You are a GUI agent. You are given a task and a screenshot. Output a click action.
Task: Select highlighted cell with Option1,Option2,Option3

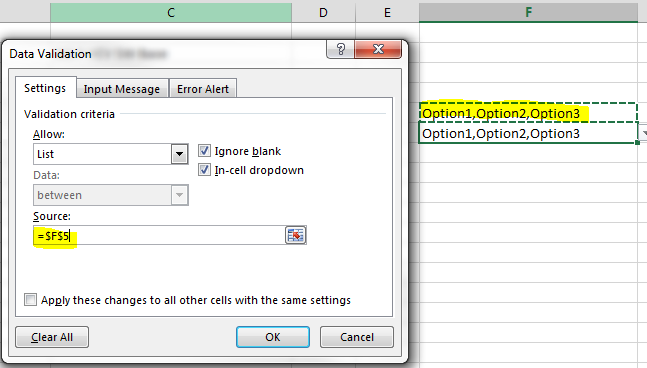tap(529, 113)
